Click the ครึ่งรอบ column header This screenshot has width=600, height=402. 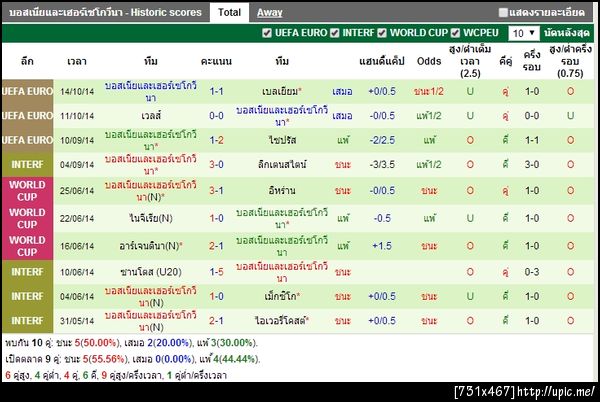532,61
